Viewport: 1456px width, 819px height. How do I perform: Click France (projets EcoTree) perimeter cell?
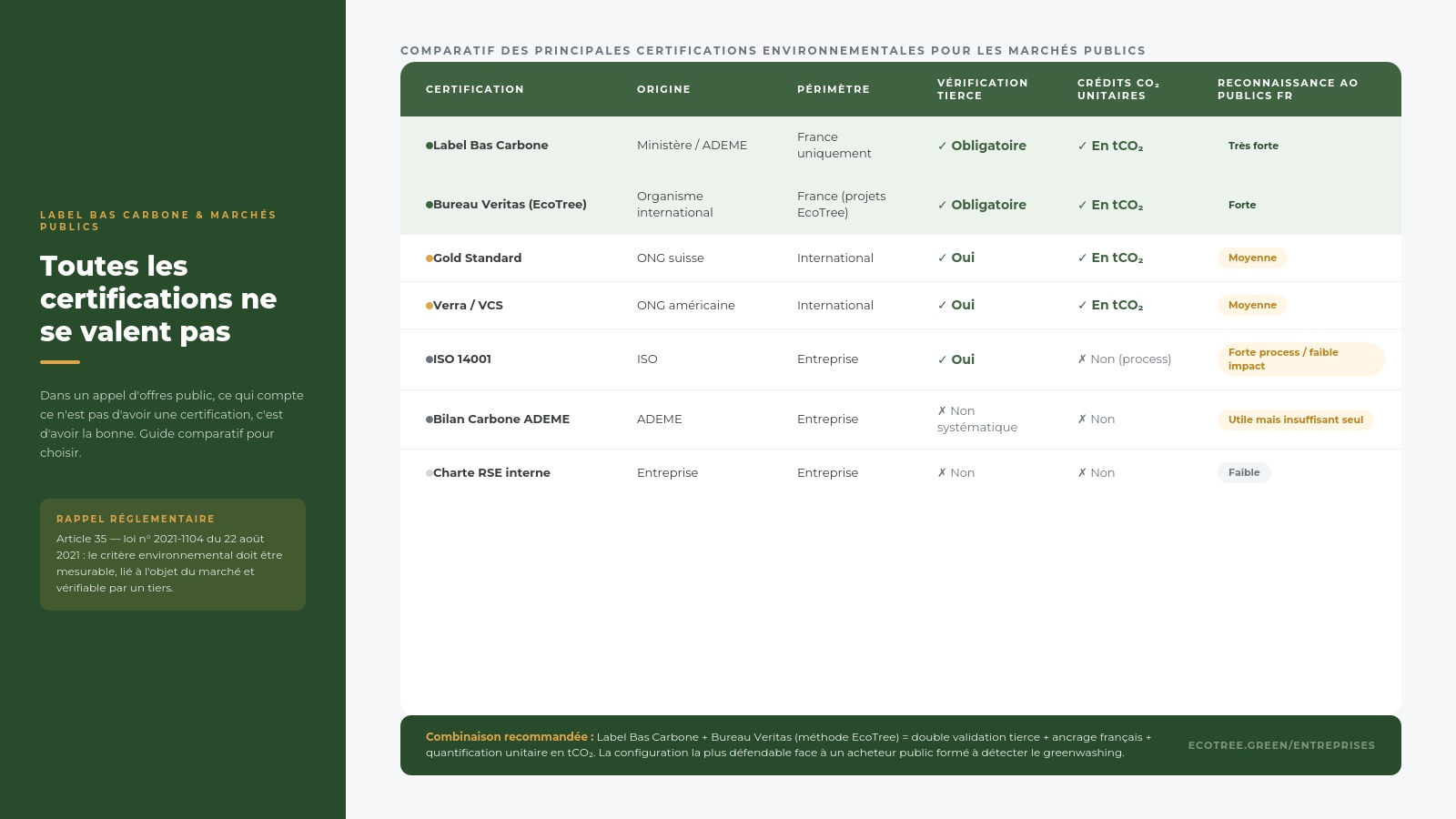[x=842, y=205]
